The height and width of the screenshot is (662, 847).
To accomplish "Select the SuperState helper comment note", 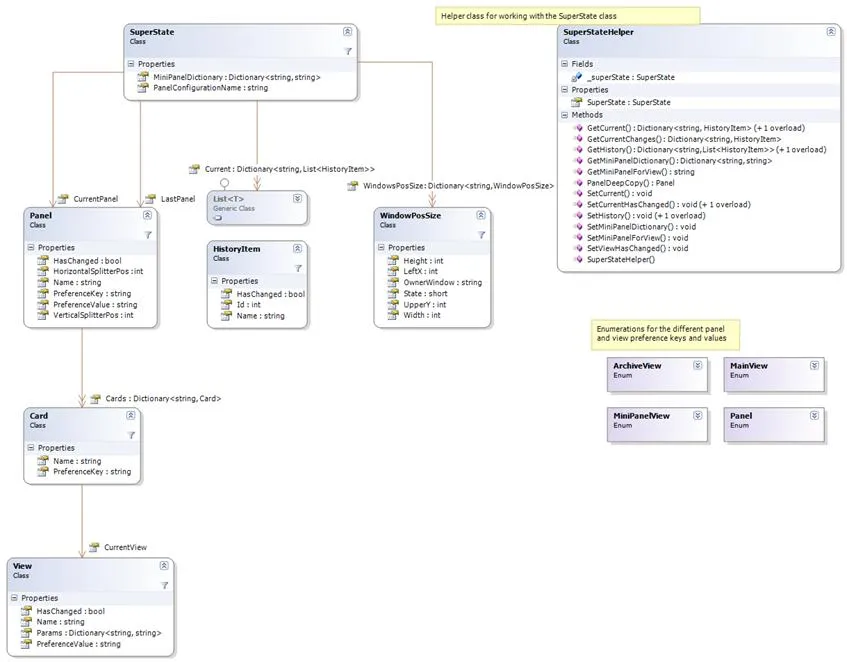I will [567, 16].
